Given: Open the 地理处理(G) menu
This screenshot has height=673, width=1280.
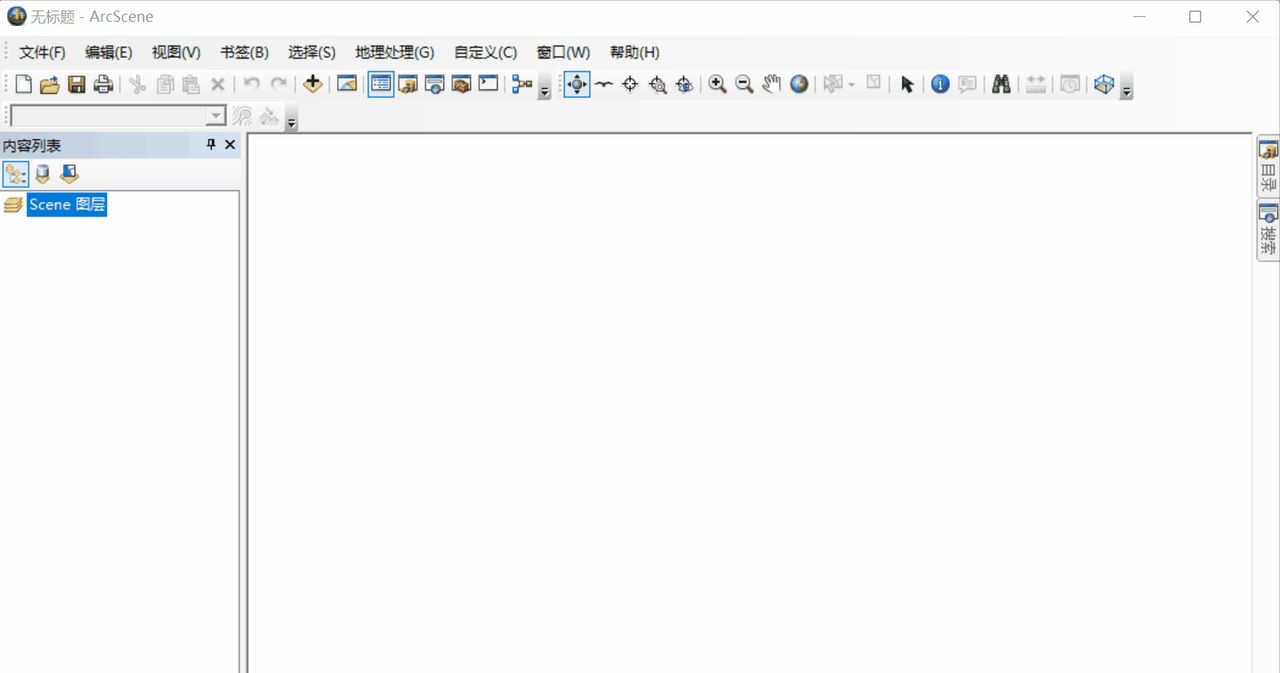Looking at the screenshot, I should tap(394, 51).
